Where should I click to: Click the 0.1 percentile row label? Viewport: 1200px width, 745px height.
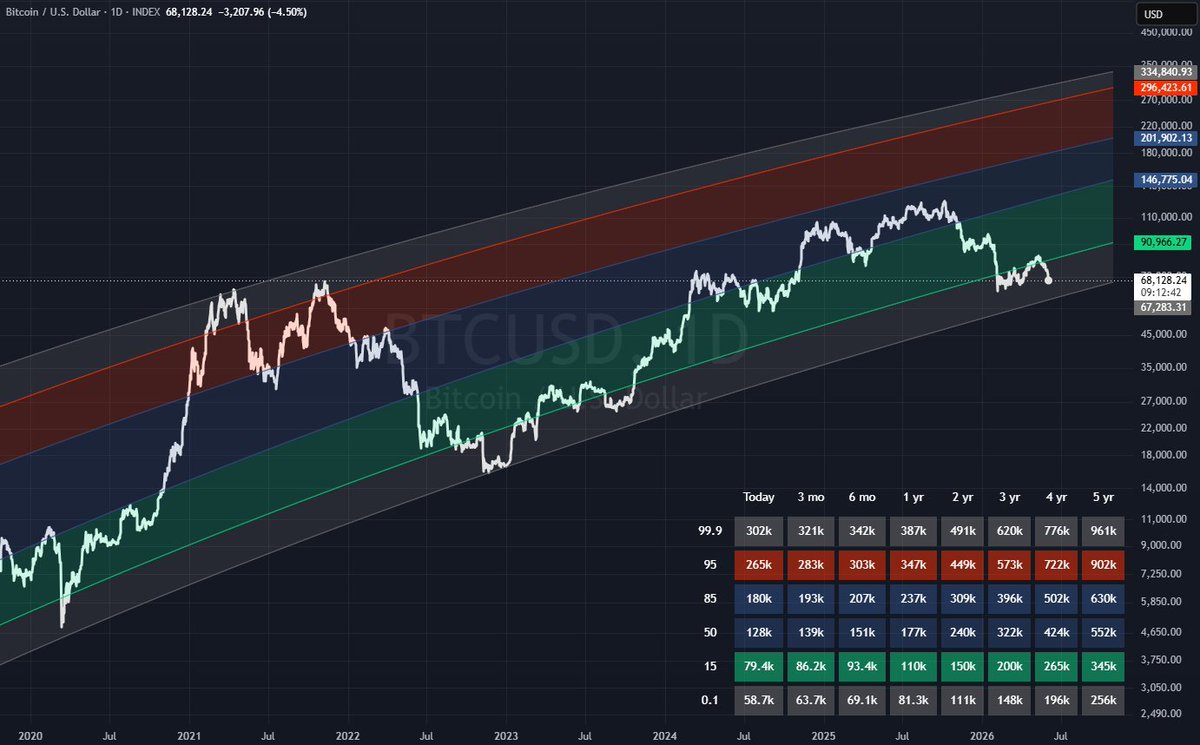[710, 701]
